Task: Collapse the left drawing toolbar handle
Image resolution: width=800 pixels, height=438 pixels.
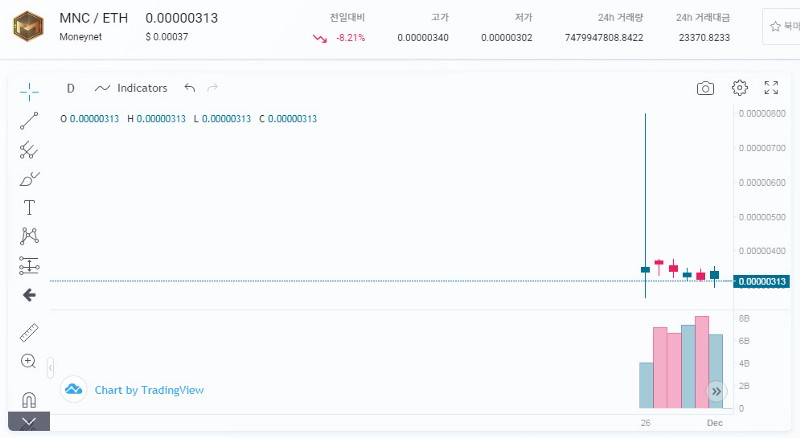Action: coord(50,368)
